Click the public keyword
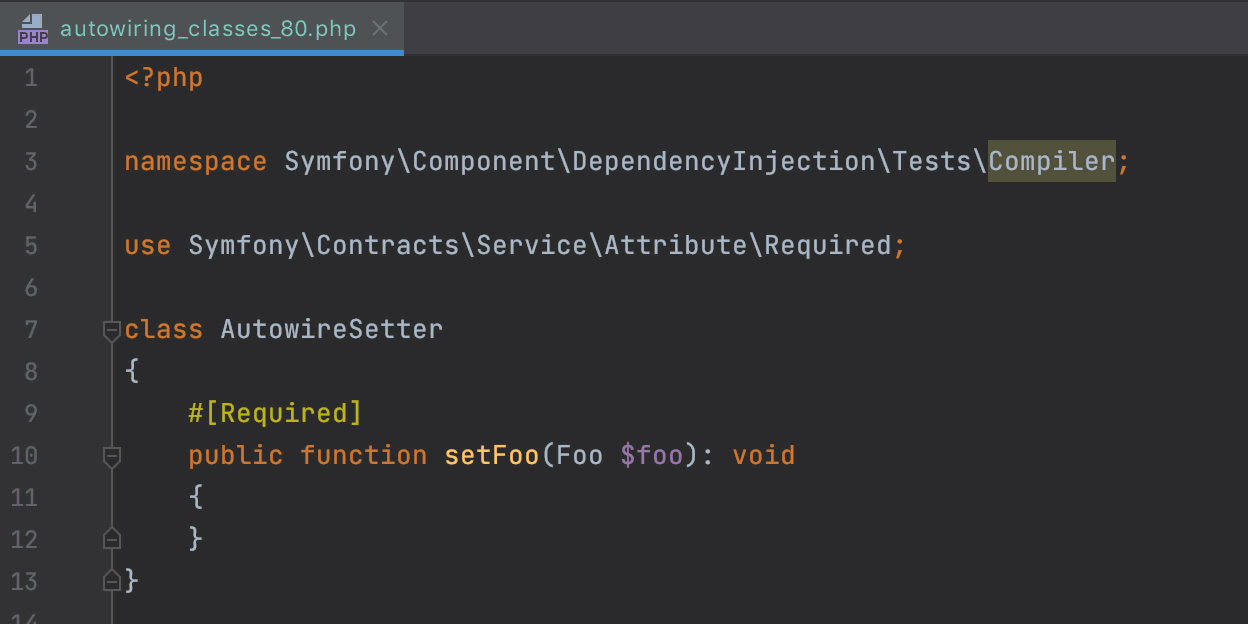The width and height of the screenshot is (1248, 624). 236,455
